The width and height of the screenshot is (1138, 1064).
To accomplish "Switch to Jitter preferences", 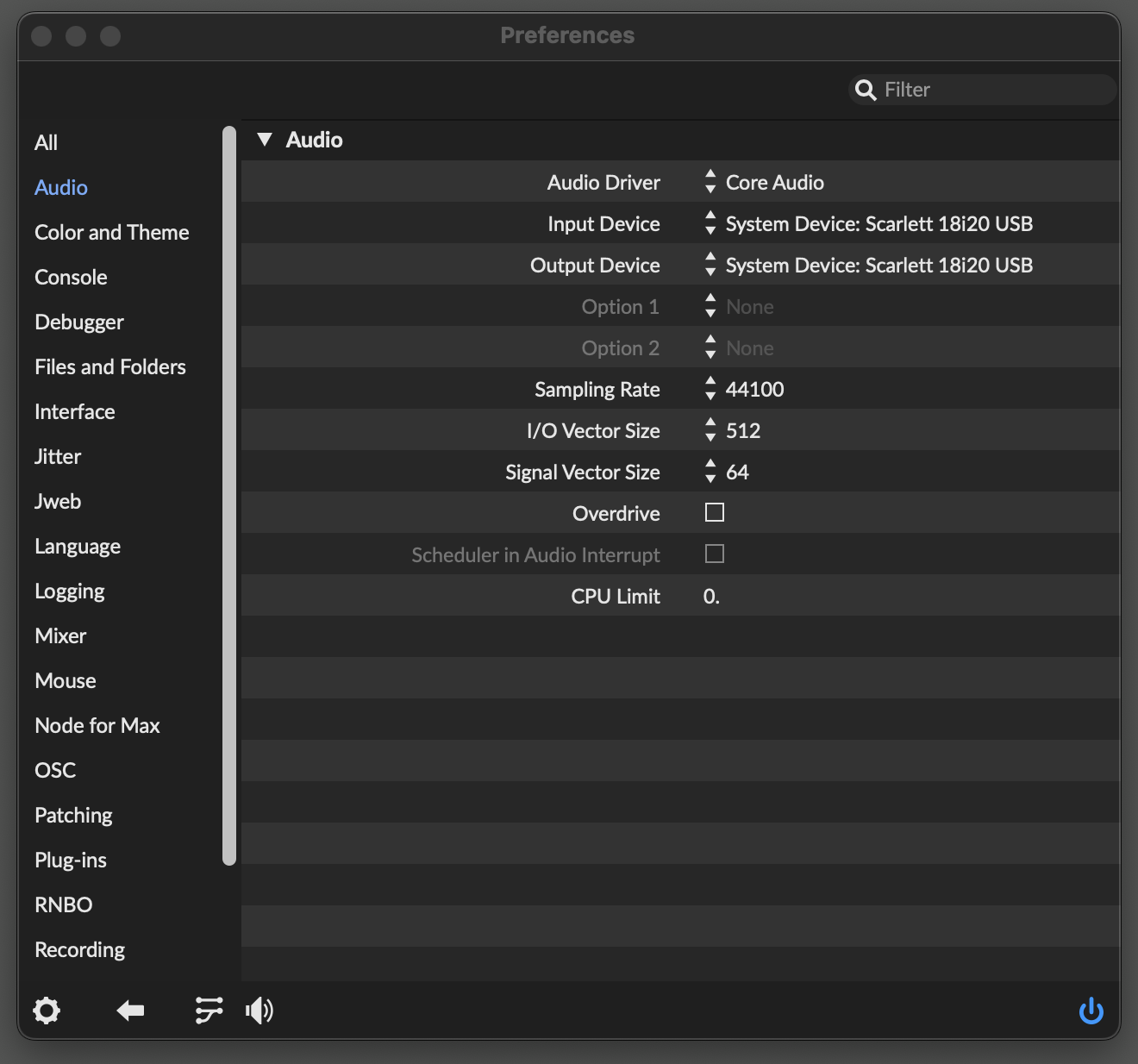I will point(58,457).
